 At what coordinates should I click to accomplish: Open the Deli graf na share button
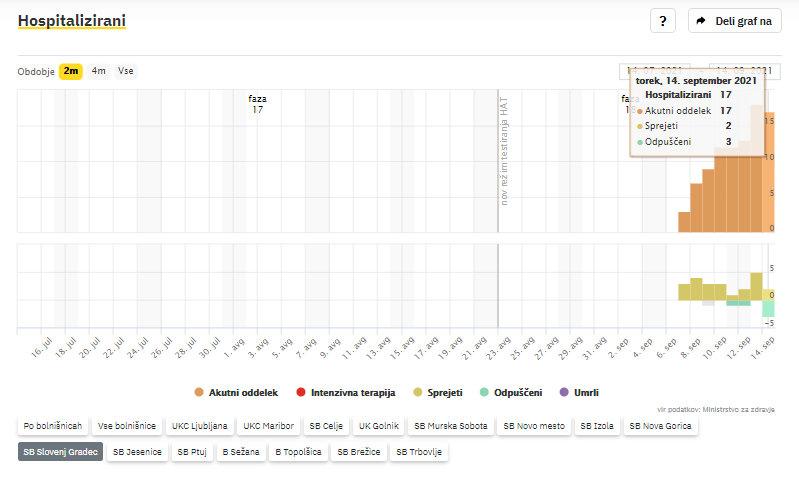tap(735, 21)
